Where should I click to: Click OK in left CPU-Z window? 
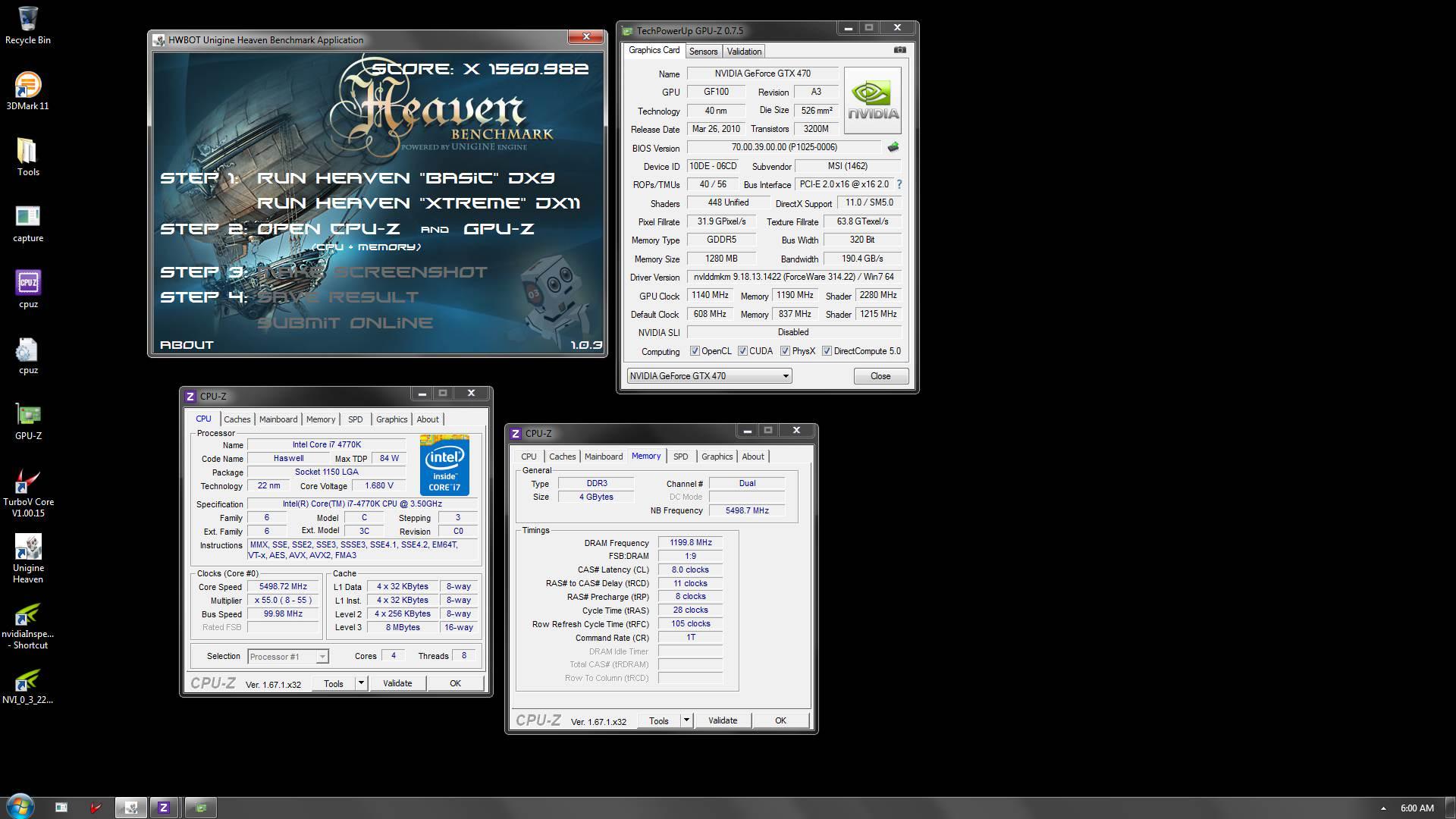pyautogui.click(x=455, y=683)
